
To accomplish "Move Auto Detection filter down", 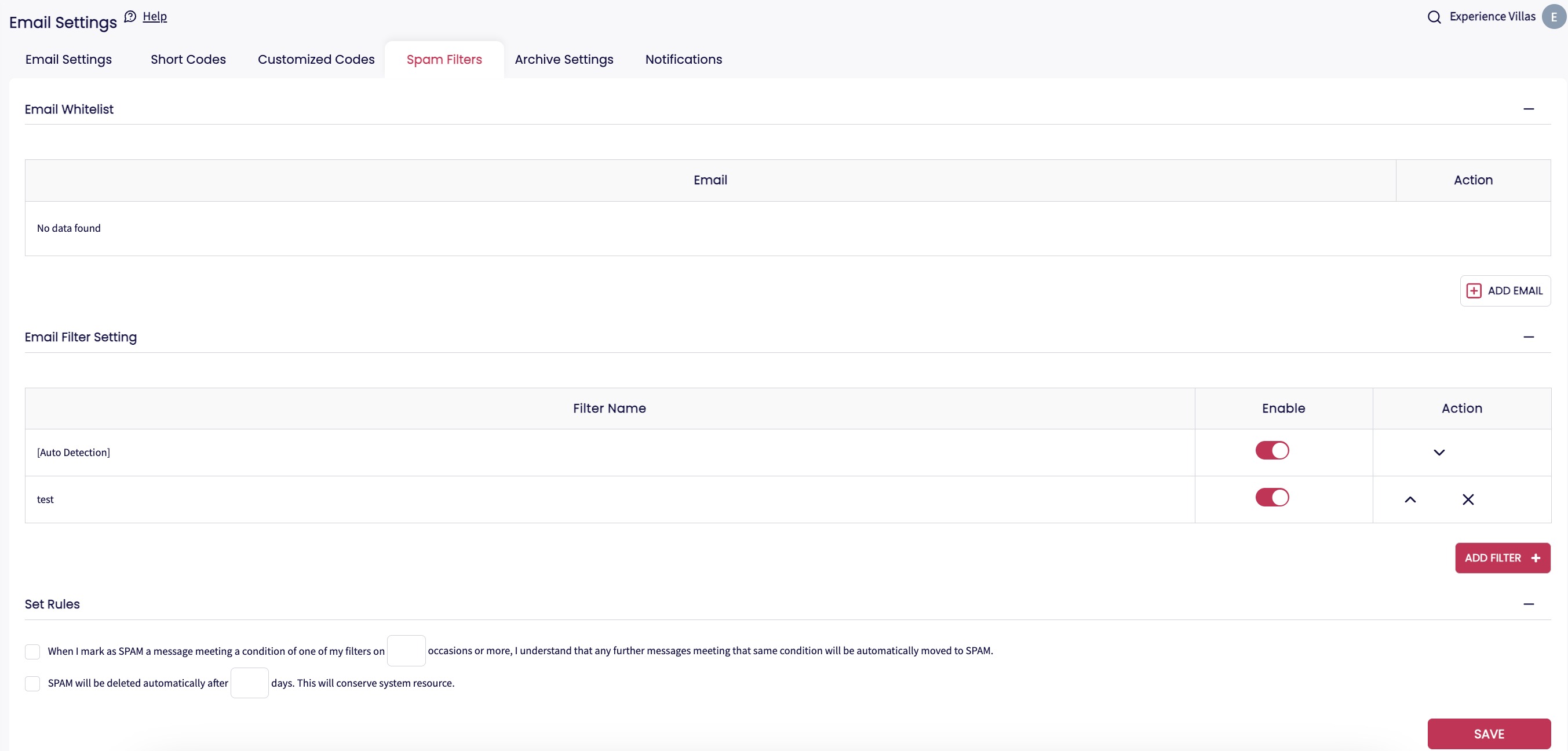I will coord(1438,453).
